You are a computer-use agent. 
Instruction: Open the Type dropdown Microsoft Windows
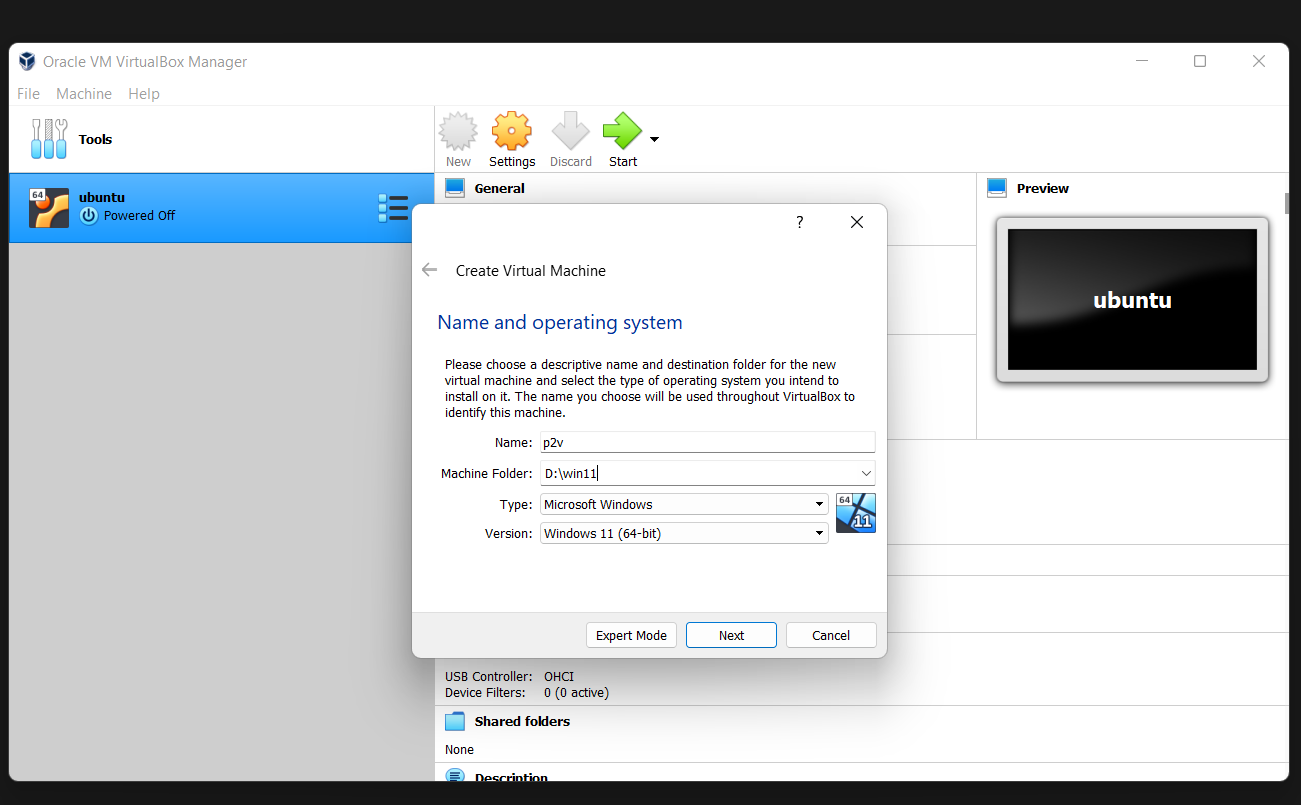684,504
